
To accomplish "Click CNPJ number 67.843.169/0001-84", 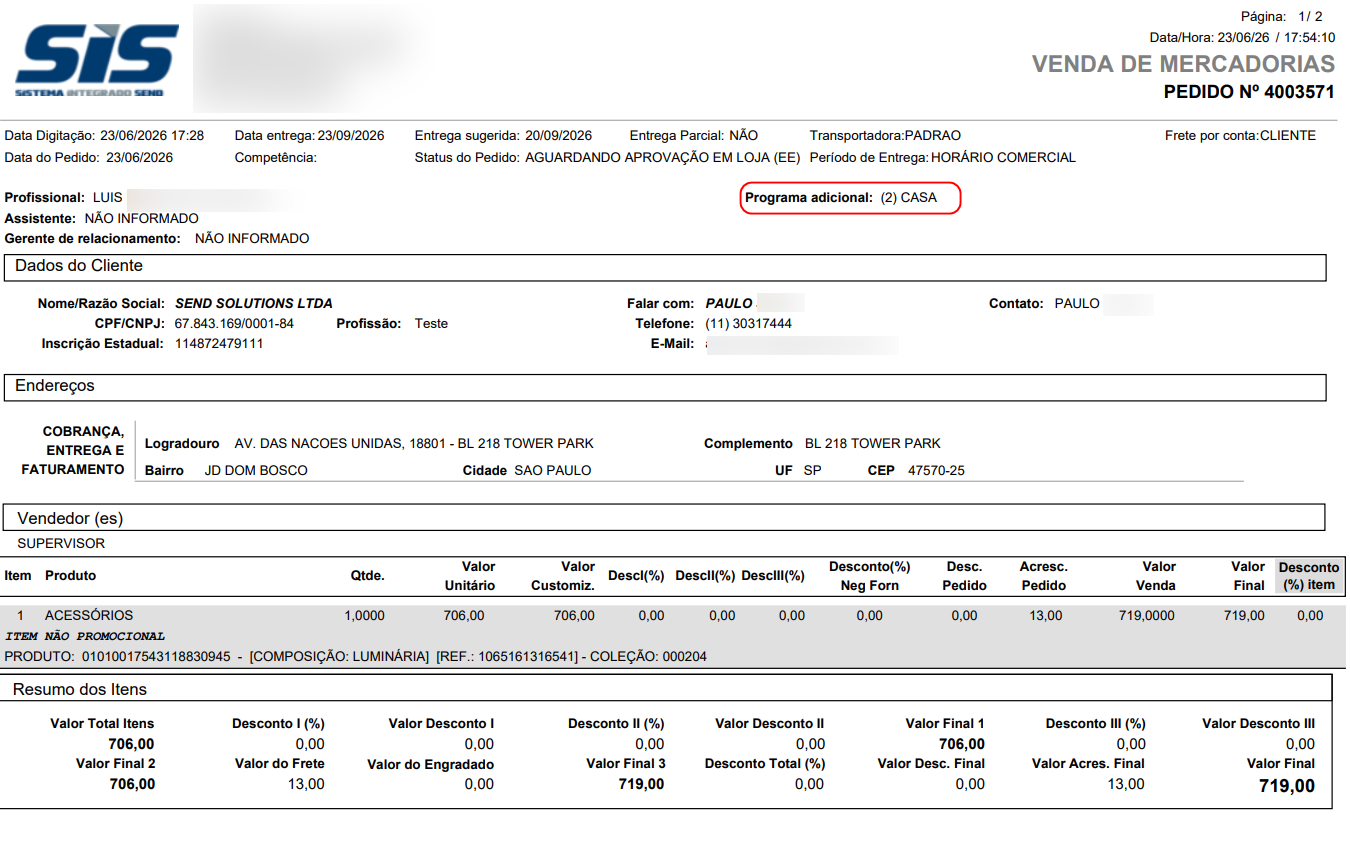I will (234, 323).
